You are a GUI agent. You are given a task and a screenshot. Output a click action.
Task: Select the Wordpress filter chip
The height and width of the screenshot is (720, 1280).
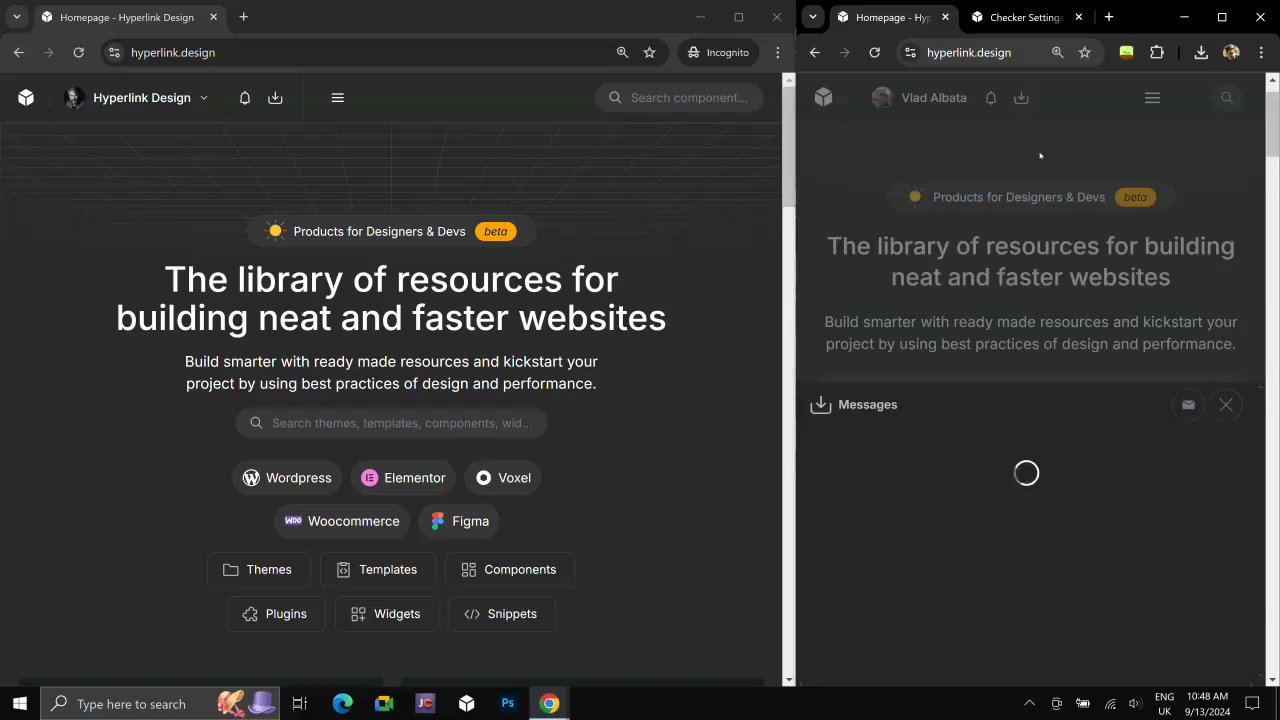point(287,478)
